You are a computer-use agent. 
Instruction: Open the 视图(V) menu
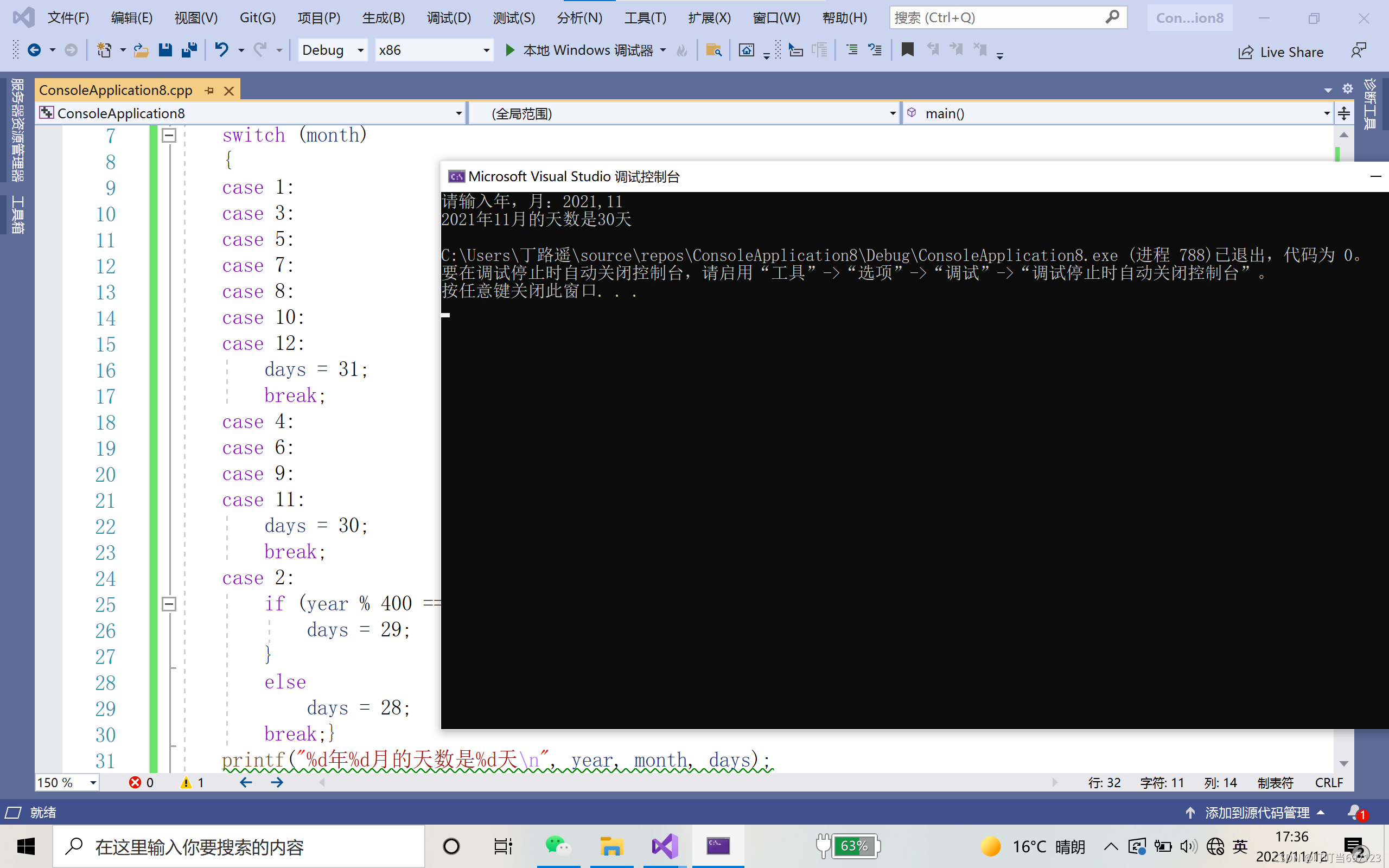pyautogui.click(x=196, y=18)
